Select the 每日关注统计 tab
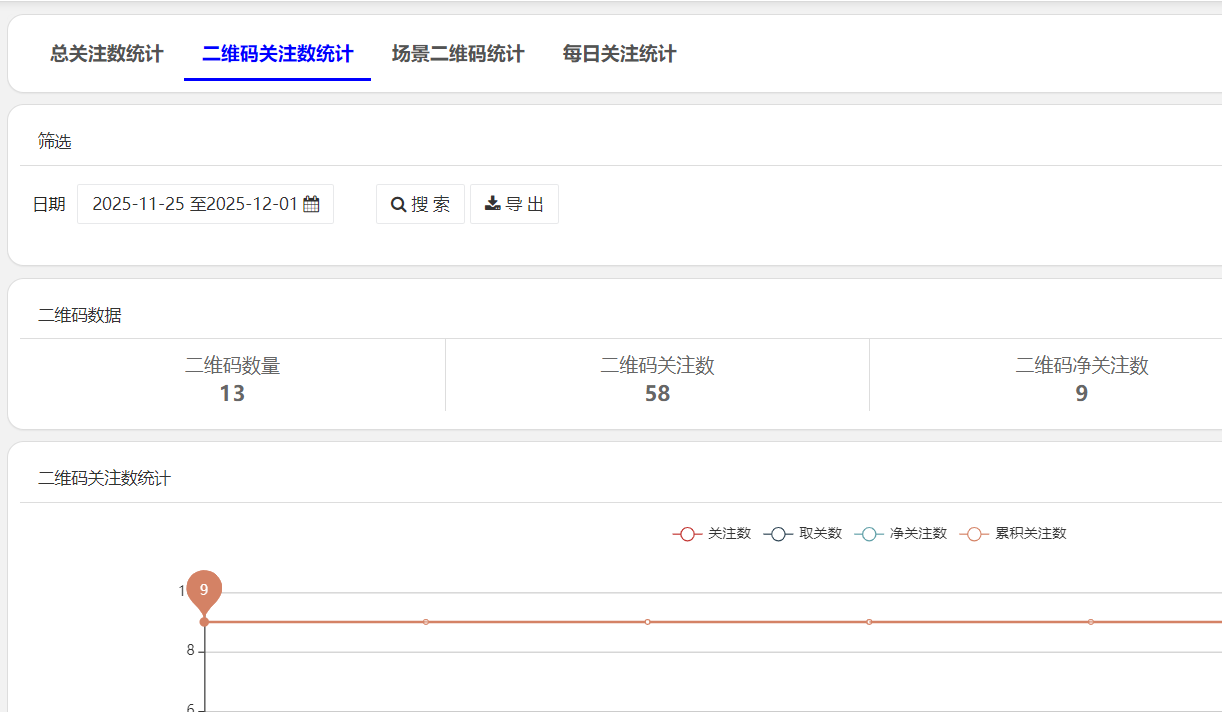The height and width of the screenshot is (712, 1222). tap(616, 54)
